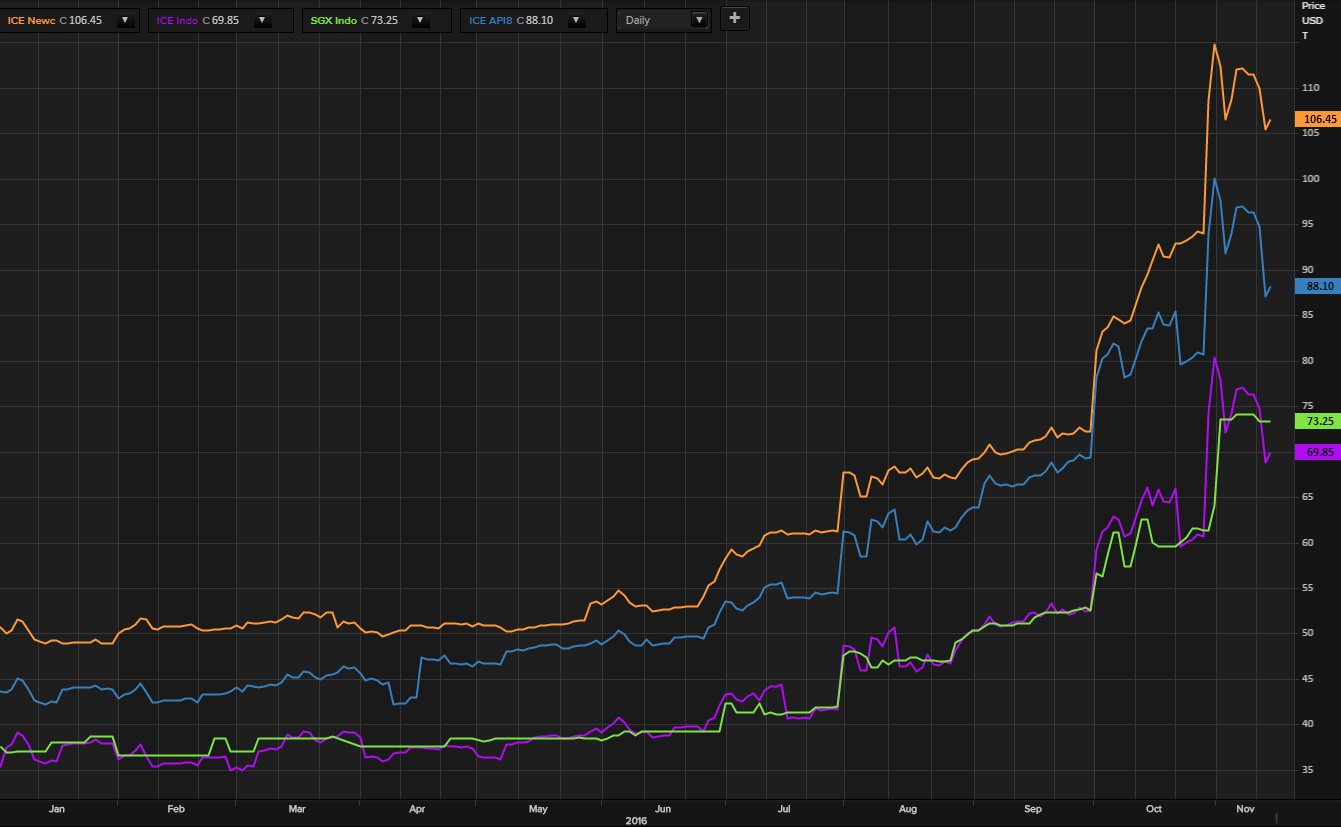Viewport: 1341px width, 827px height.
Task: Expand the ICE API8 contract selector
Action: pos(576,19)
